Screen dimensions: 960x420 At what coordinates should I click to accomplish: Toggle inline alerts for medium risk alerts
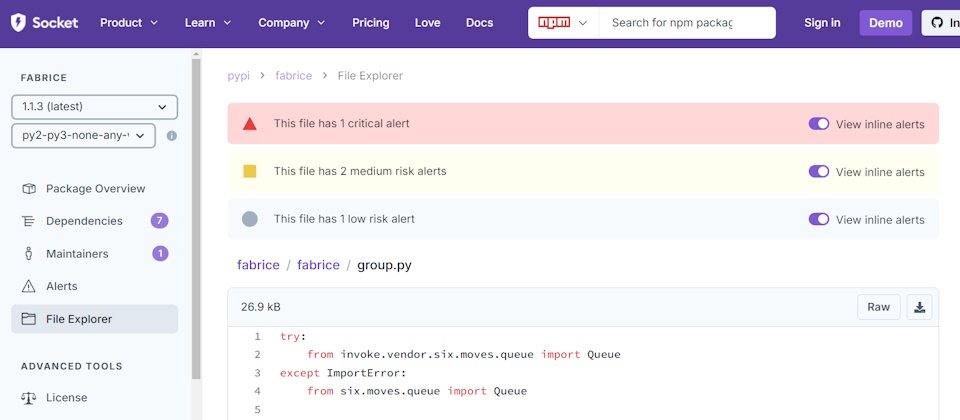pos(819,171)
